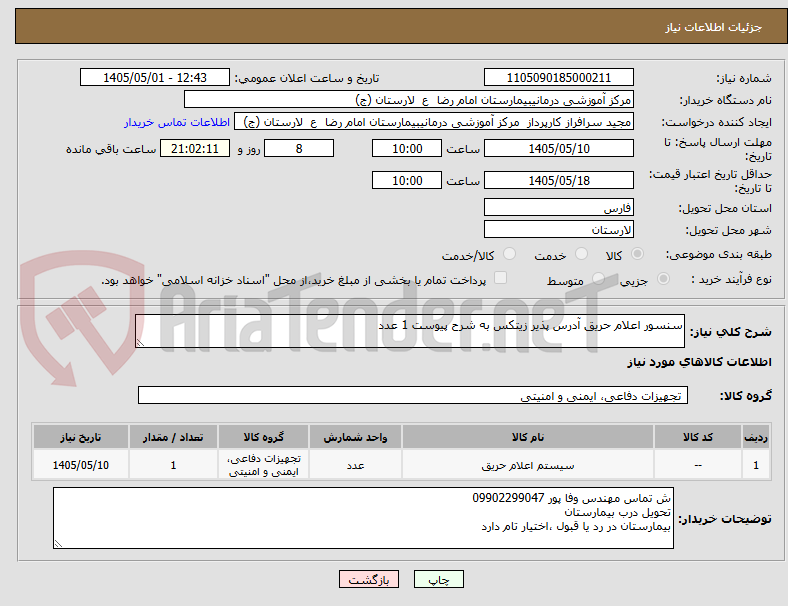Click the price validity date 1405/05/18 field

(x=558, y=180)
